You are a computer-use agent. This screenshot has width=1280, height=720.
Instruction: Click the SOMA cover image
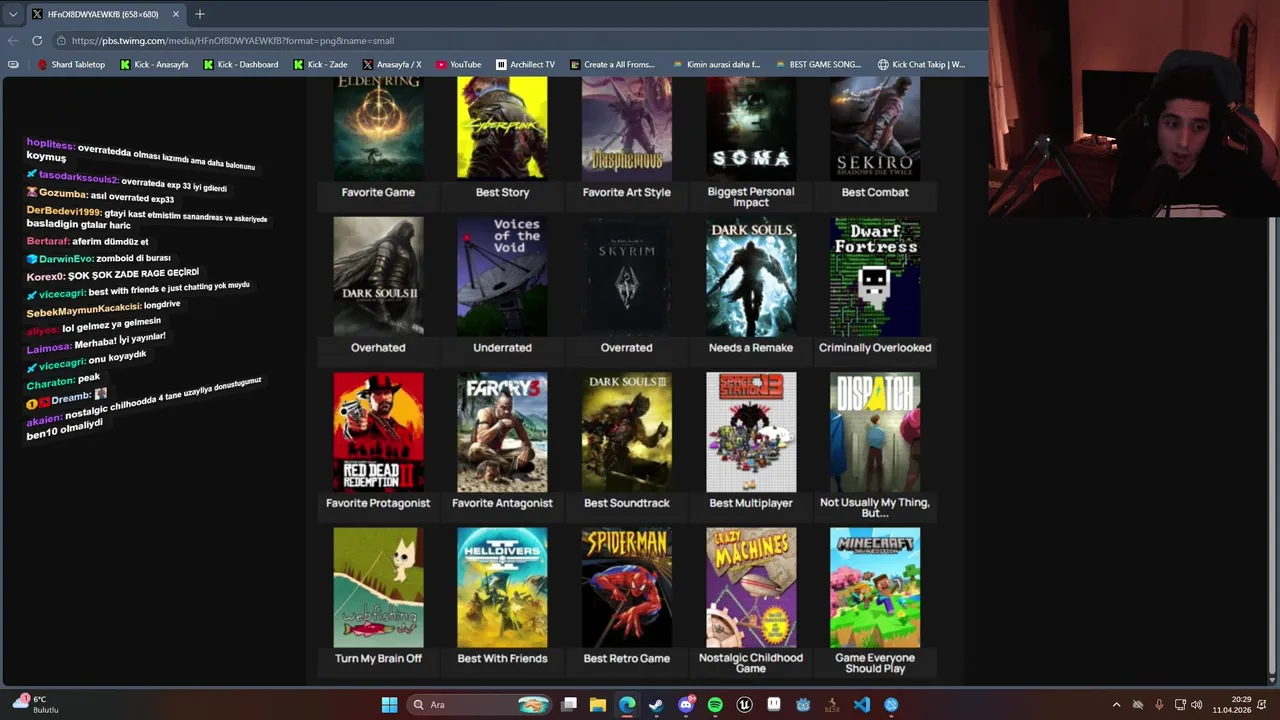[x=751, y=128]
